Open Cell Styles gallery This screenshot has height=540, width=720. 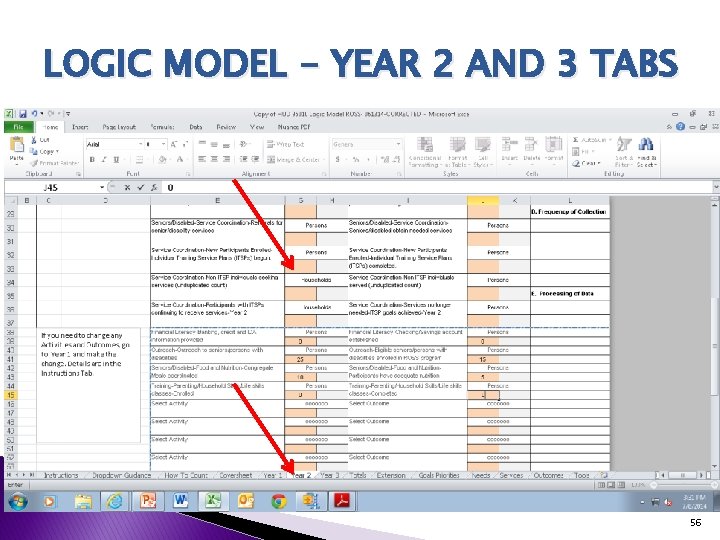pos(482,152)
